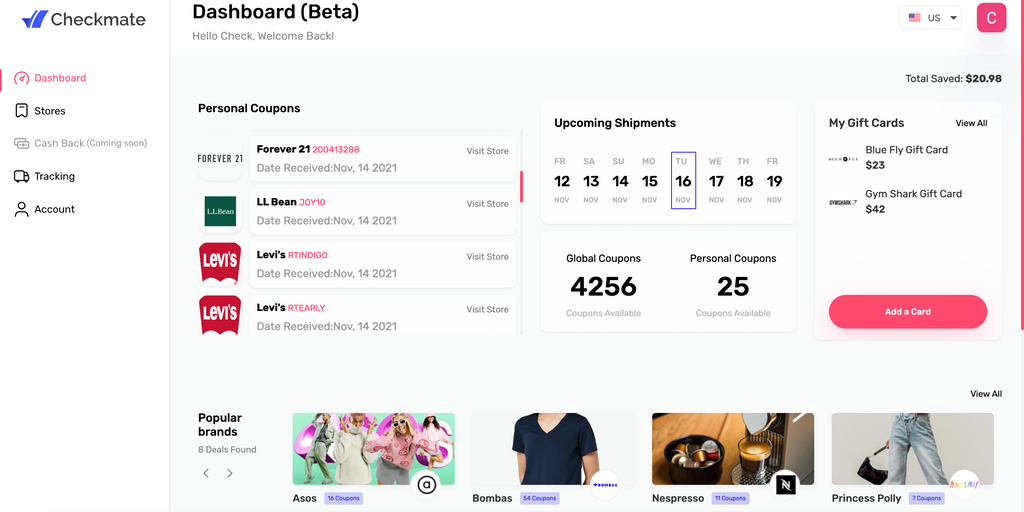Select the Tracking truck icon
This screenshot has height=512, width=1024.
pos(22,176)
